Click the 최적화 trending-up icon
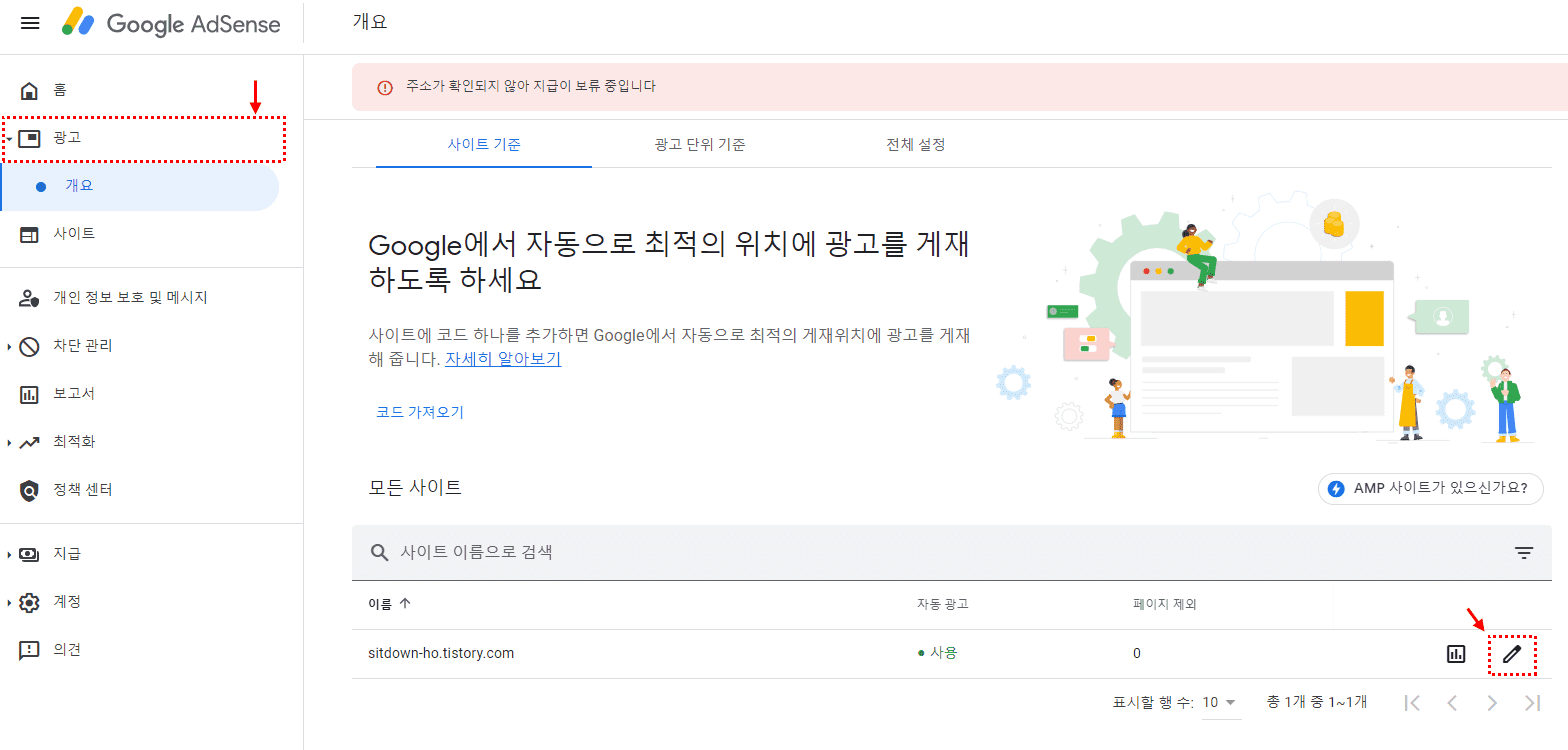The height and width of the screenshot is (750, 1568). point(30,442)
